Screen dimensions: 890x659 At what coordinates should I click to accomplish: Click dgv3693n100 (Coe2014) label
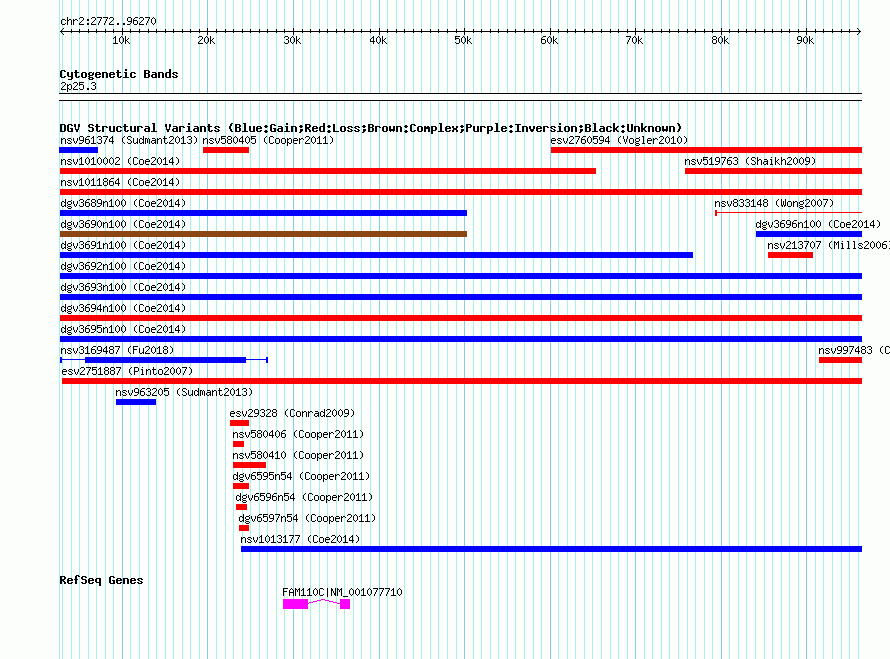point(123,287)
